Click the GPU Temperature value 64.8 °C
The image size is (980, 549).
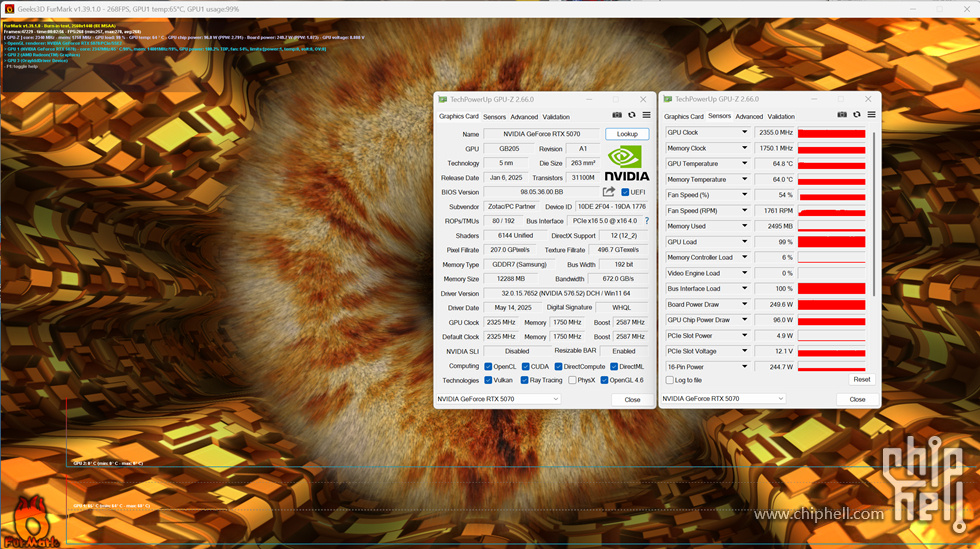[775, 164]
